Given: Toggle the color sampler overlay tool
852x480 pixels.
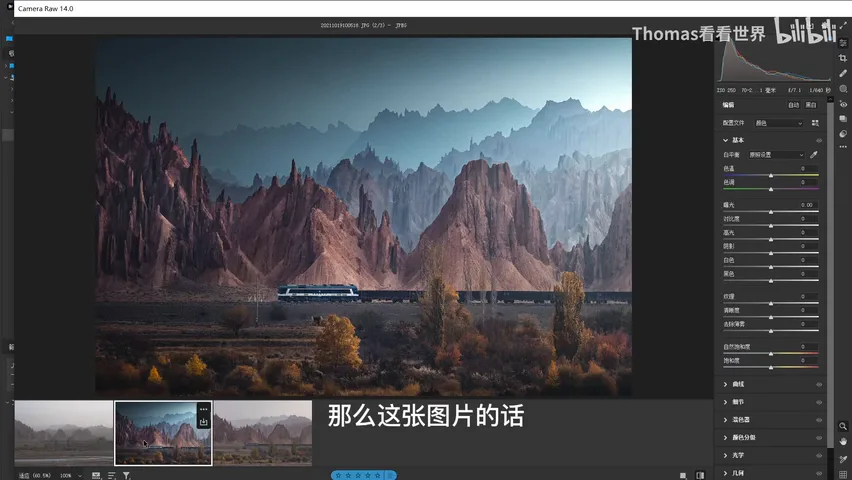Looking at the screenshot, I should click(843, 459).
